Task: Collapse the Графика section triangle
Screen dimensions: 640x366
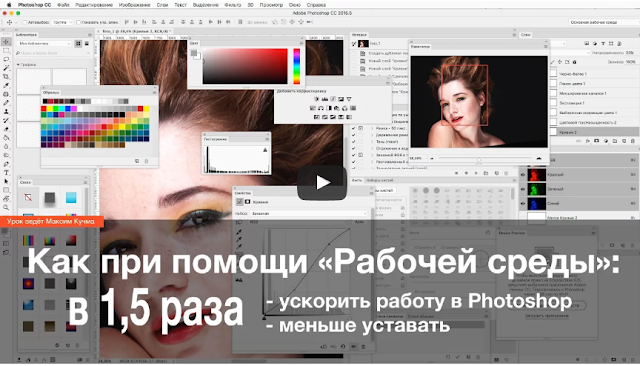Action: [x=18, y=65]
